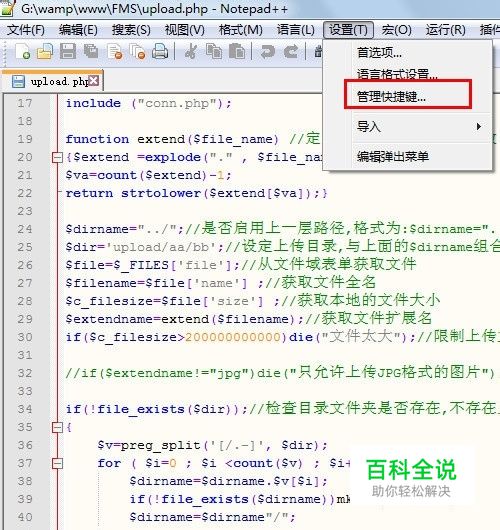Open the 运行(R) menu
This screenshot has width=500, height=530.
click(446, 30)
